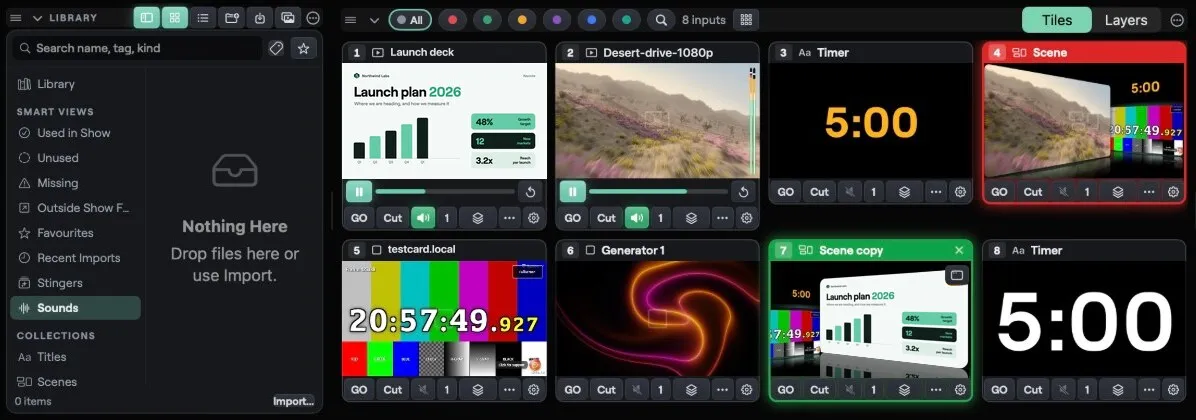Collapse the LIBRARY panel chevron

pos(37,18)
